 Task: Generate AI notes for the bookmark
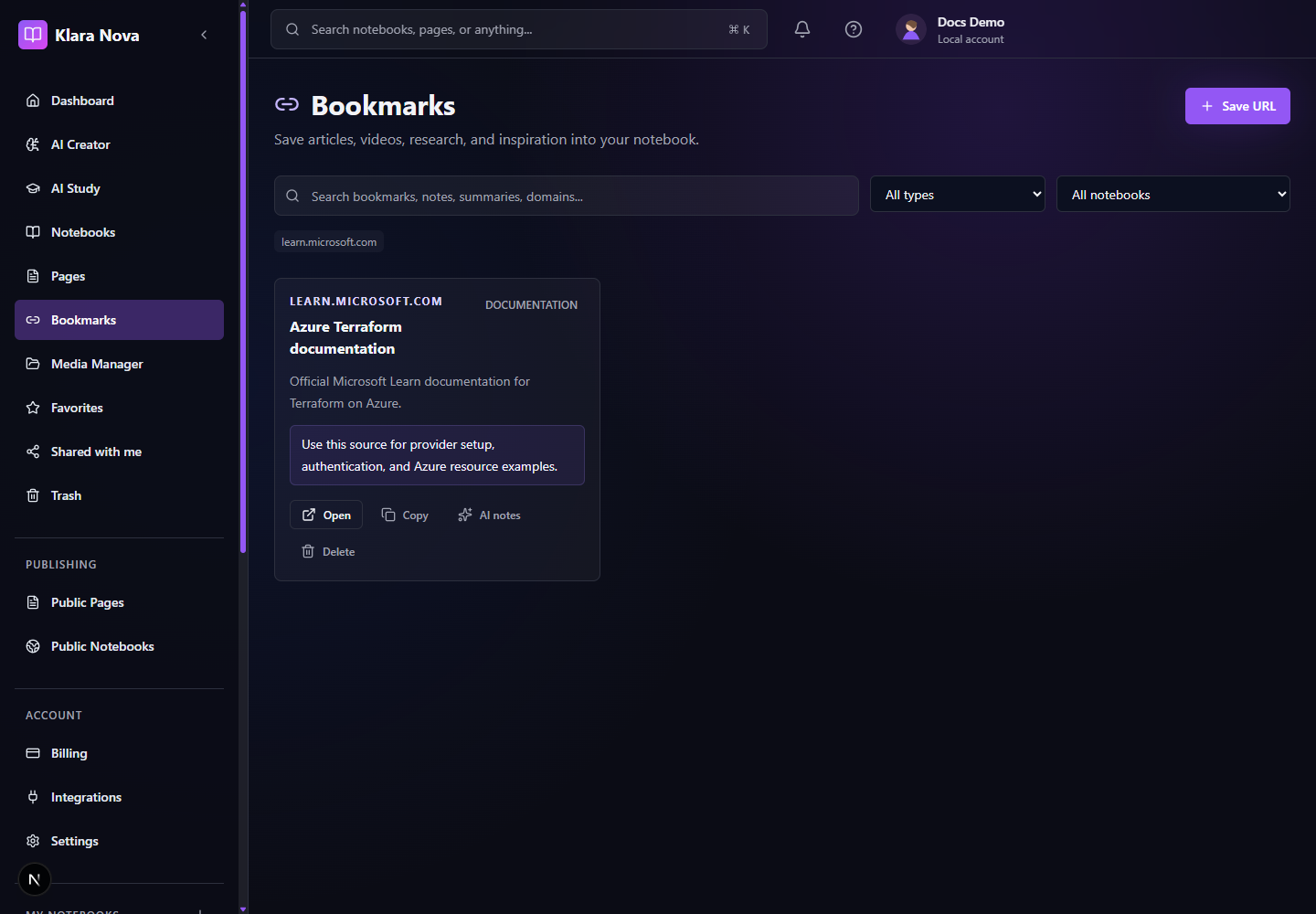click(489, 515)
